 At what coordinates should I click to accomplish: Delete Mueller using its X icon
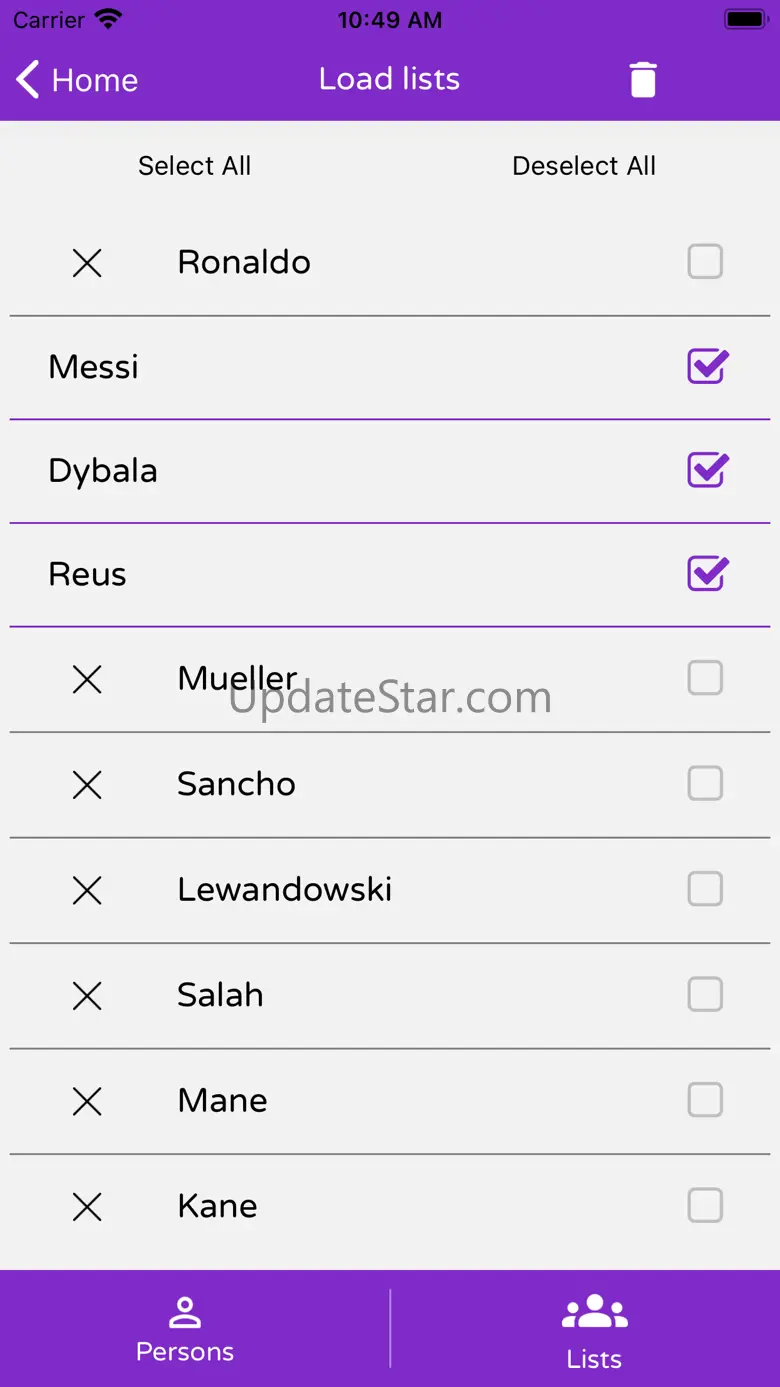88,680
